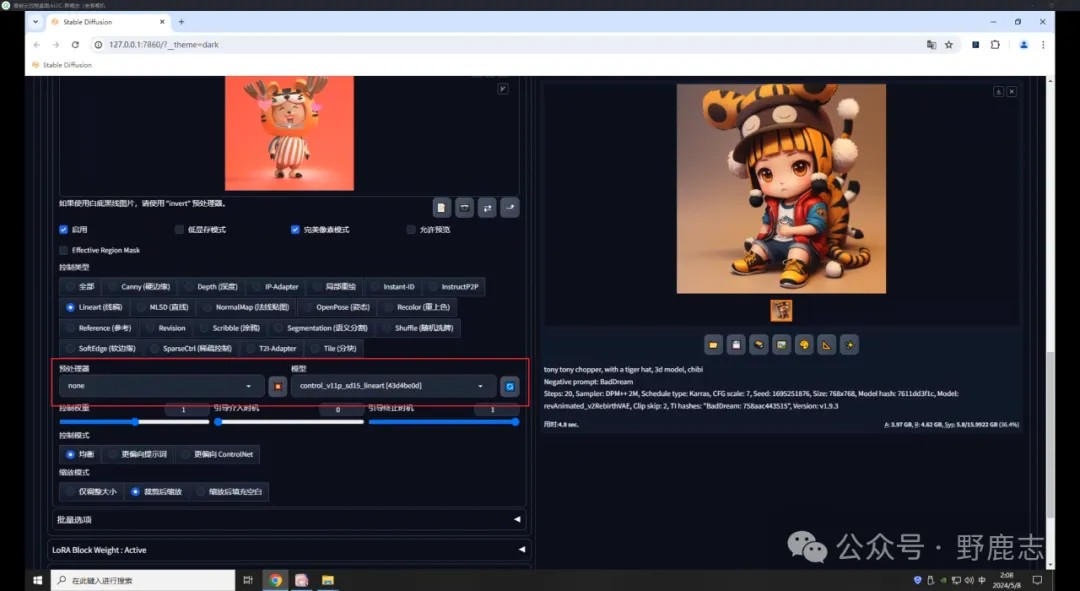The height and width of the screenshot is (591, 1080).
Task: Select the Canny control type radio
Action: point(138,287)
